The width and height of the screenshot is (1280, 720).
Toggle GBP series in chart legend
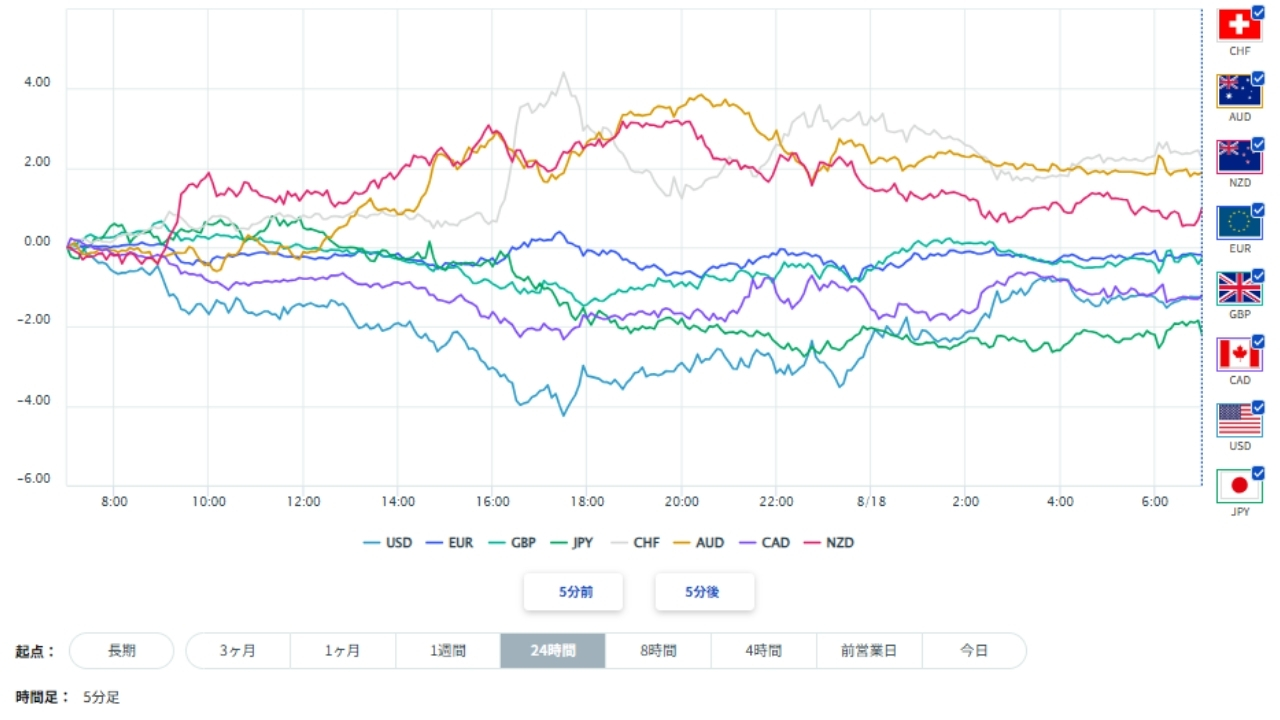click(x=511, y=543)
